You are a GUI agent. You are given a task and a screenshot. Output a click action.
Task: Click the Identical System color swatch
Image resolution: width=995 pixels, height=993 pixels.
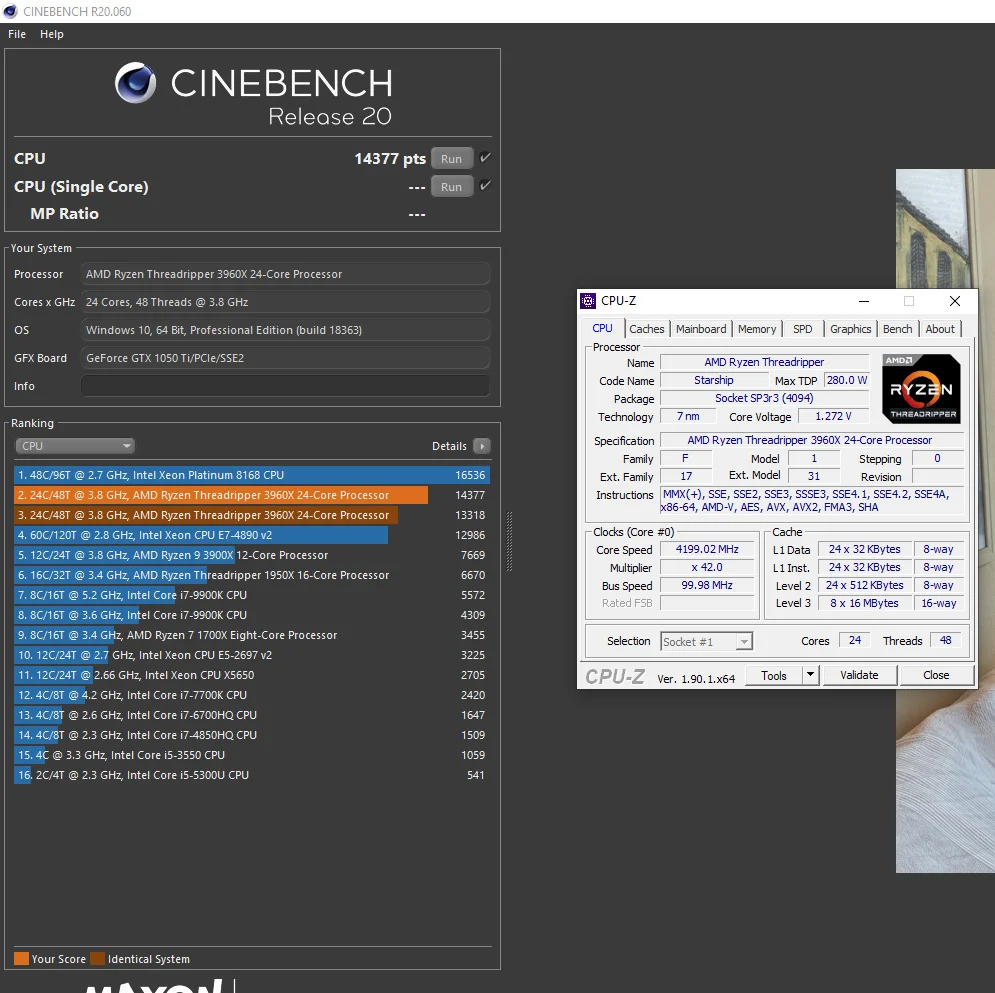(97, 959)
